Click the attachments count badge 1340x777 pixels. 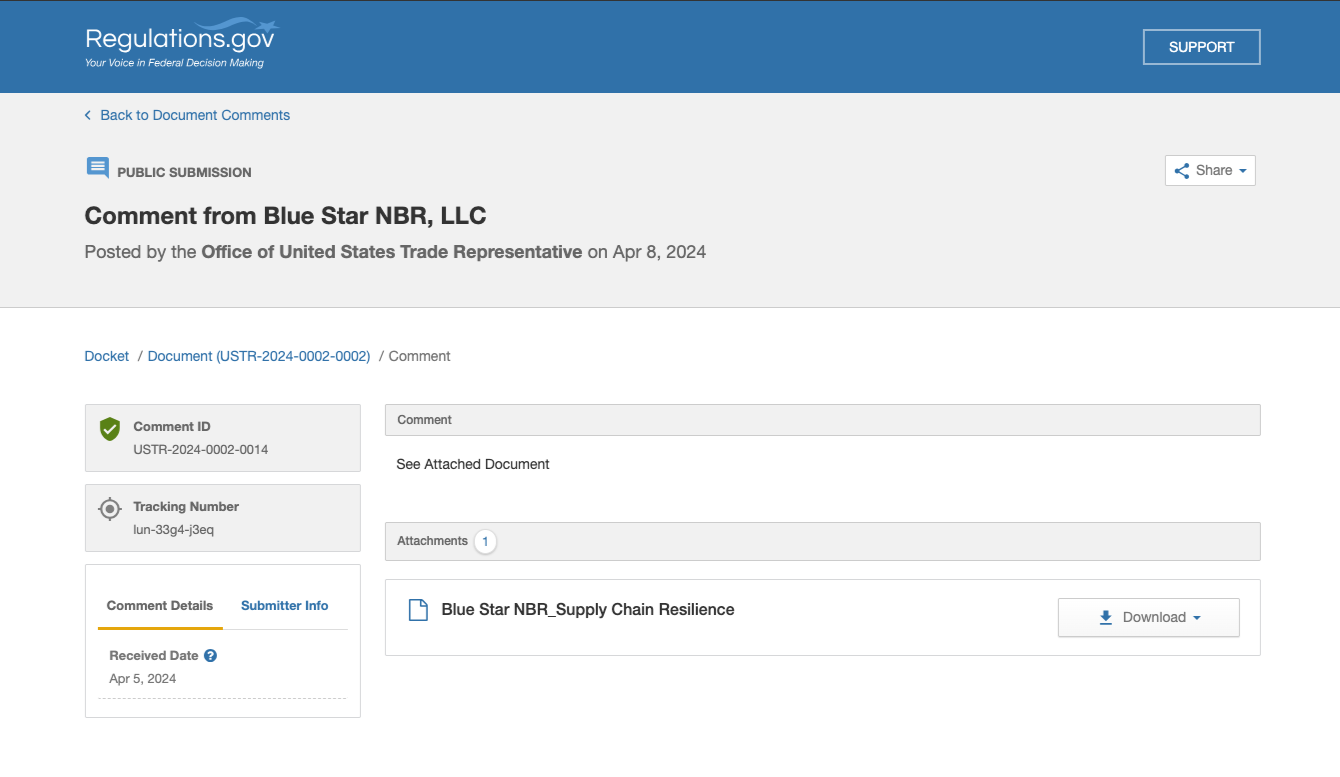coord(485,541)
